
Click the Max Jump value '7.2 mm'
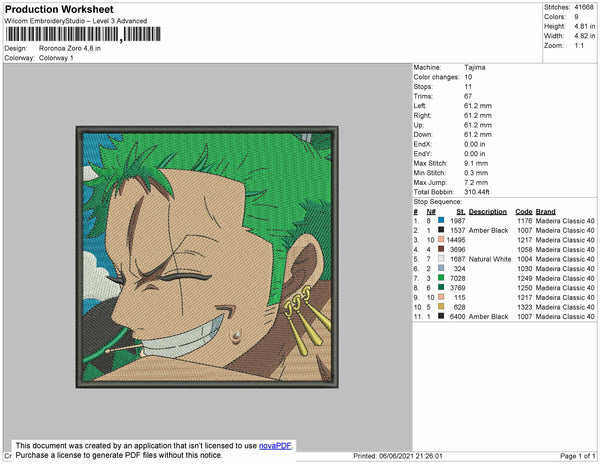pos(476,182)
